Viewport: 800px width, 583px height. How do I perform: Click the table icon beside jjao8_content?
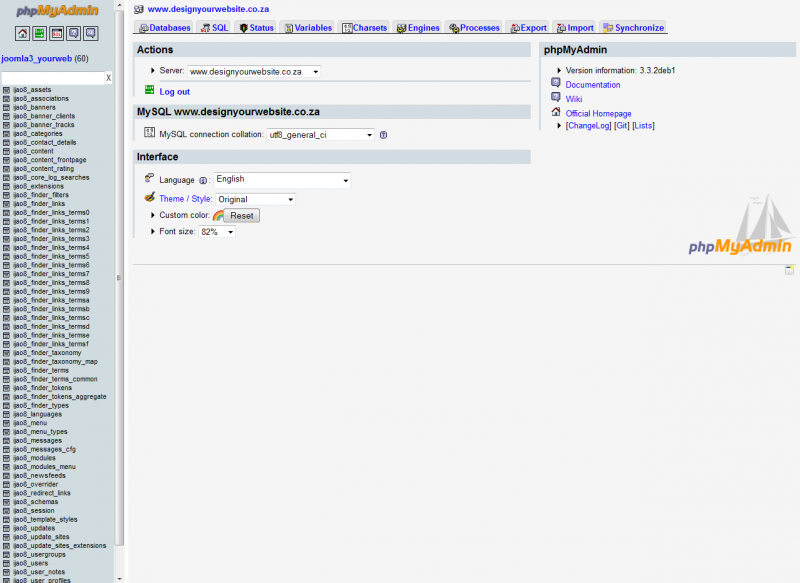(7, 151)
